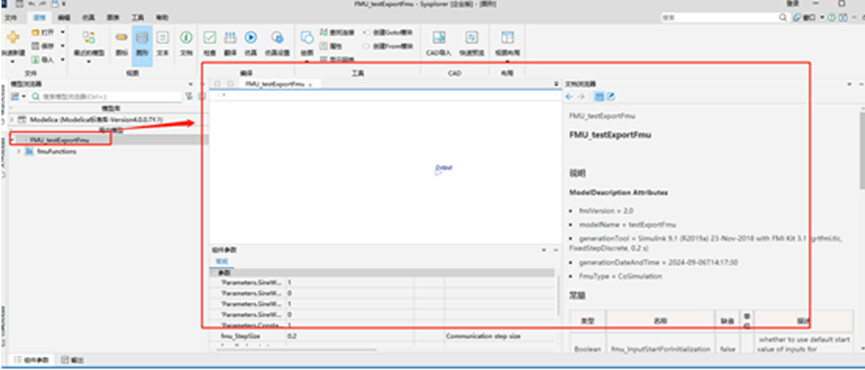Close the FMU_testExportFmu document tab
865x370 pixels.
pyautogui.click(x=310, y=84)
